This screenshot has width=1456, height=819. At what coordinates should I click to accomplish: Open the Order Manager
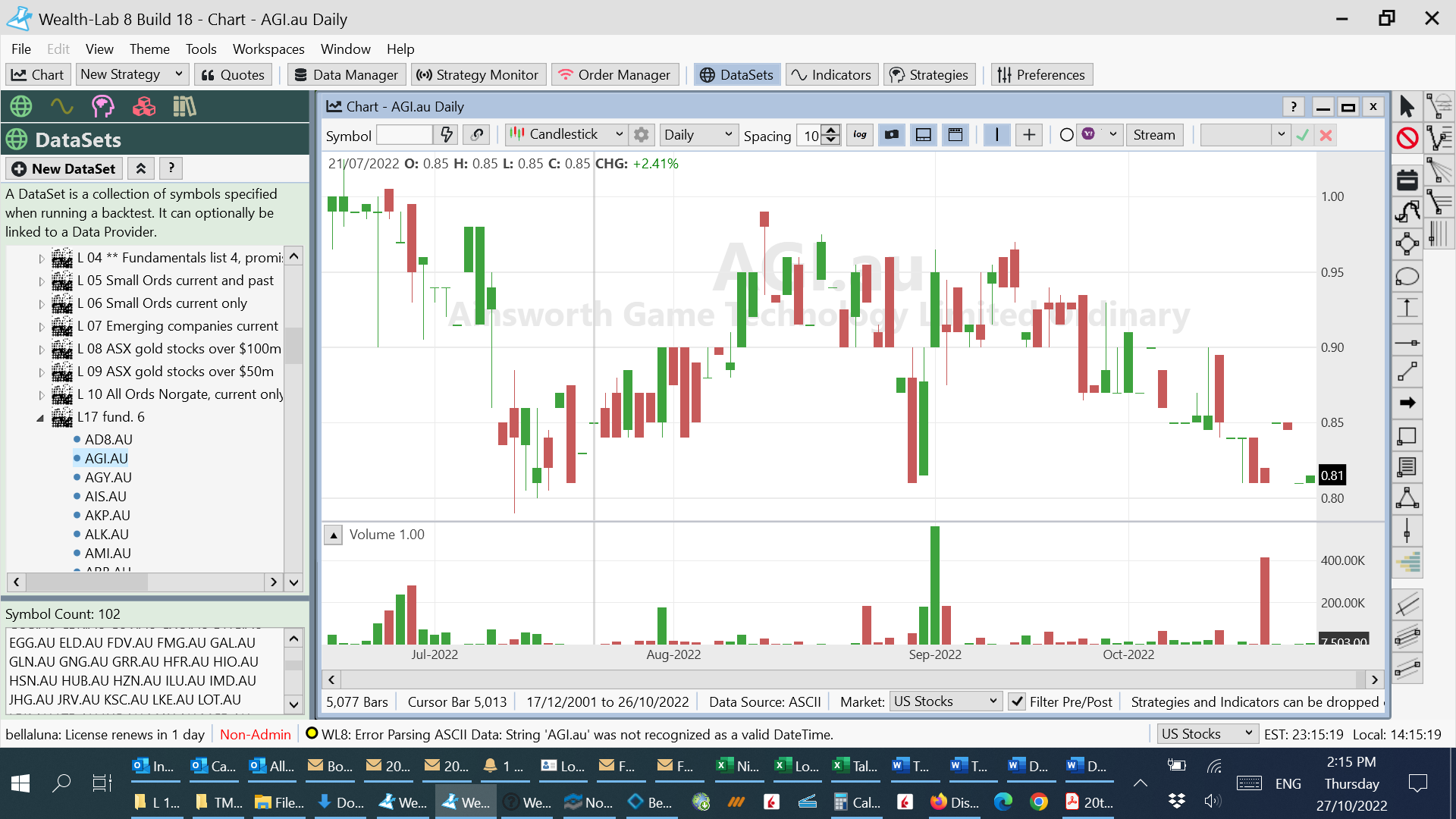615,74
